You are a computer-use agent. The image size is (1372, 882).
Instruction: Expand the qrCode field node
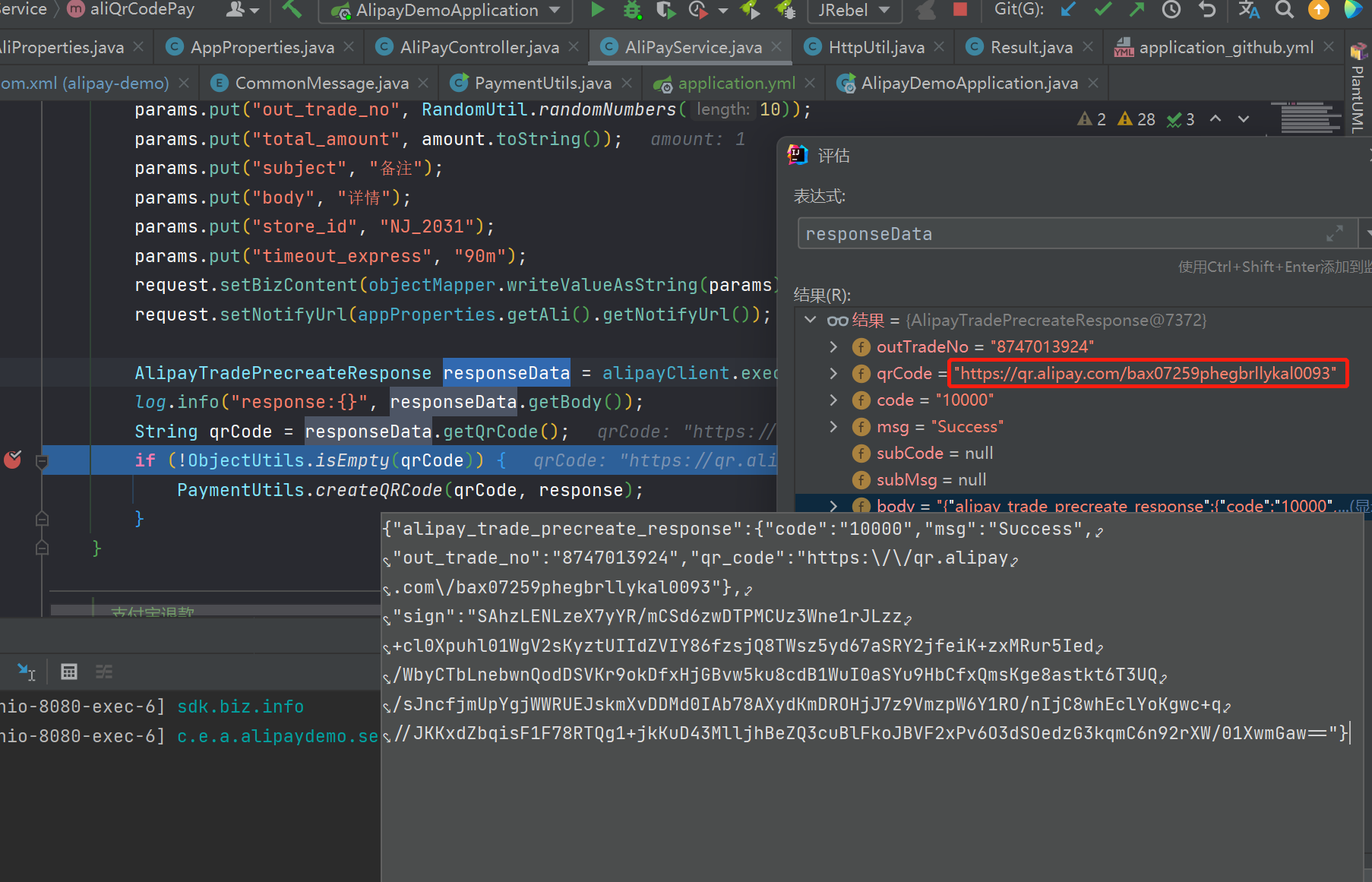[833, 373]
